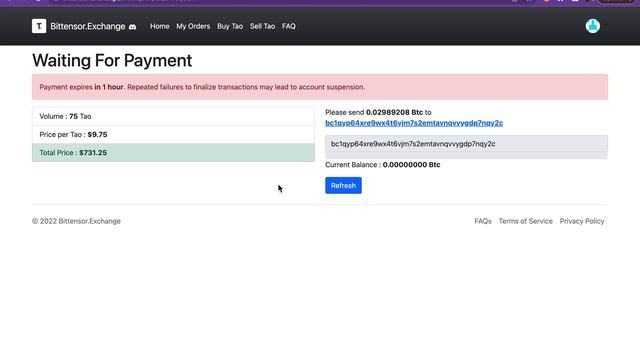Image resolution: width=640 pixels, height=360 pixels.
Task: Click the Current Balance 0.00000000 Btc text
Action: coord(382,165)
